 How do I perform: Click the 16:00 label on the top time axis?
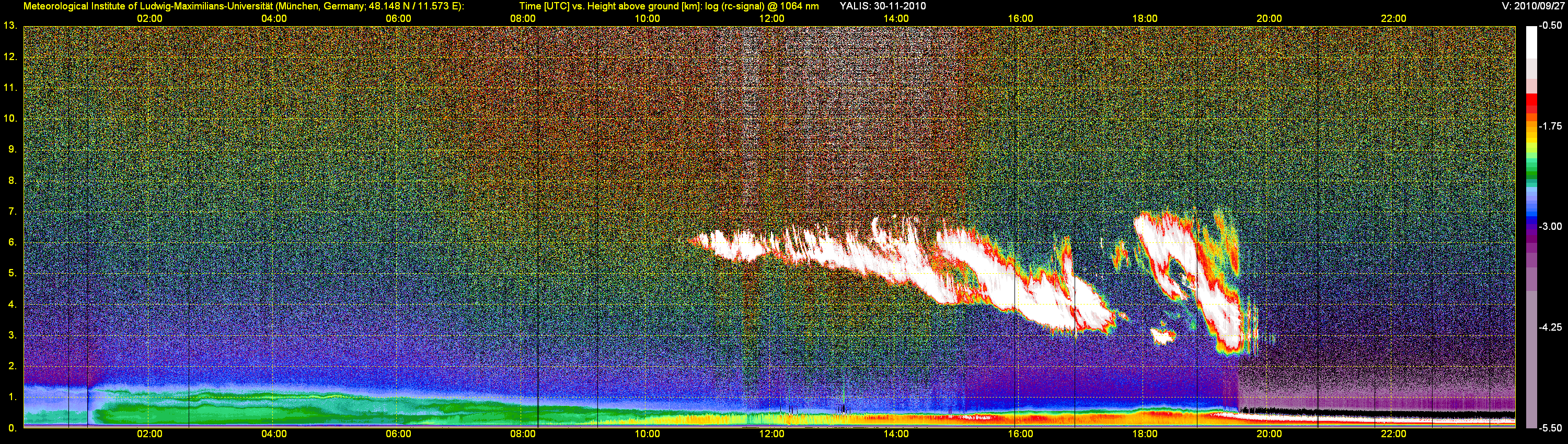pyautogui.click(x=1020, y=19)
